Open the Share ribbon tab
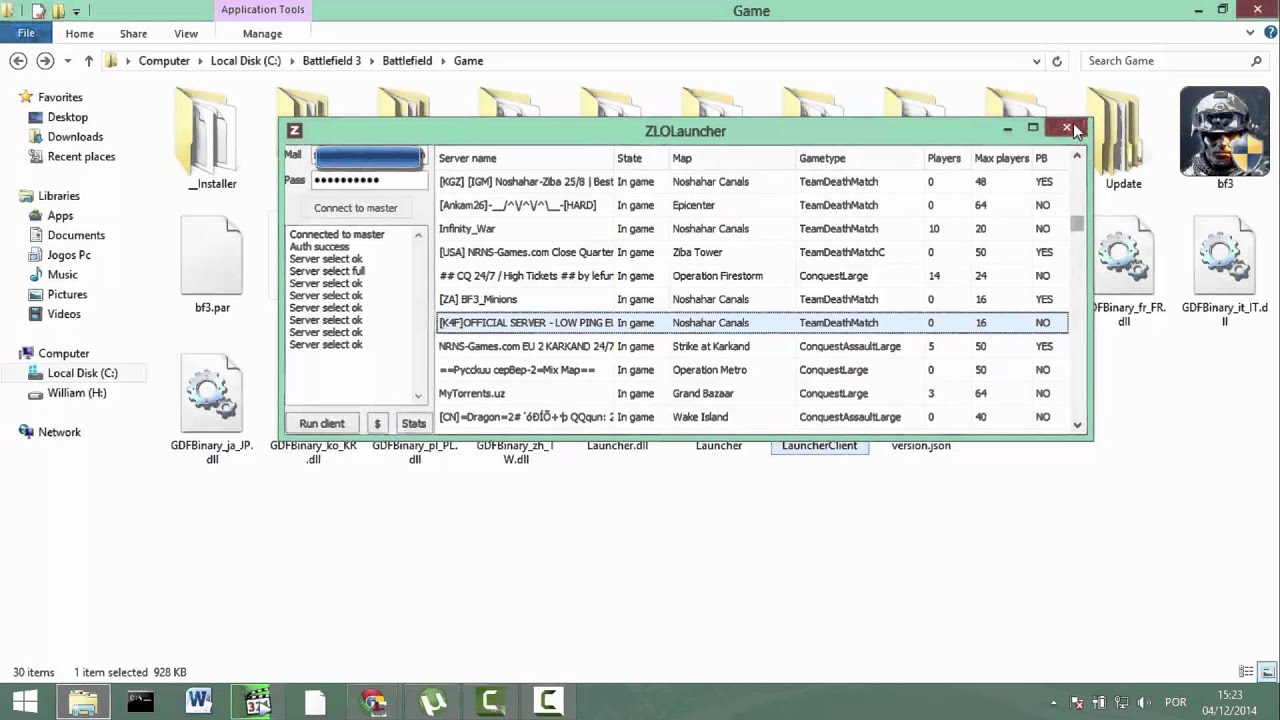The image size is (1280, 720). tap(133, 34)
